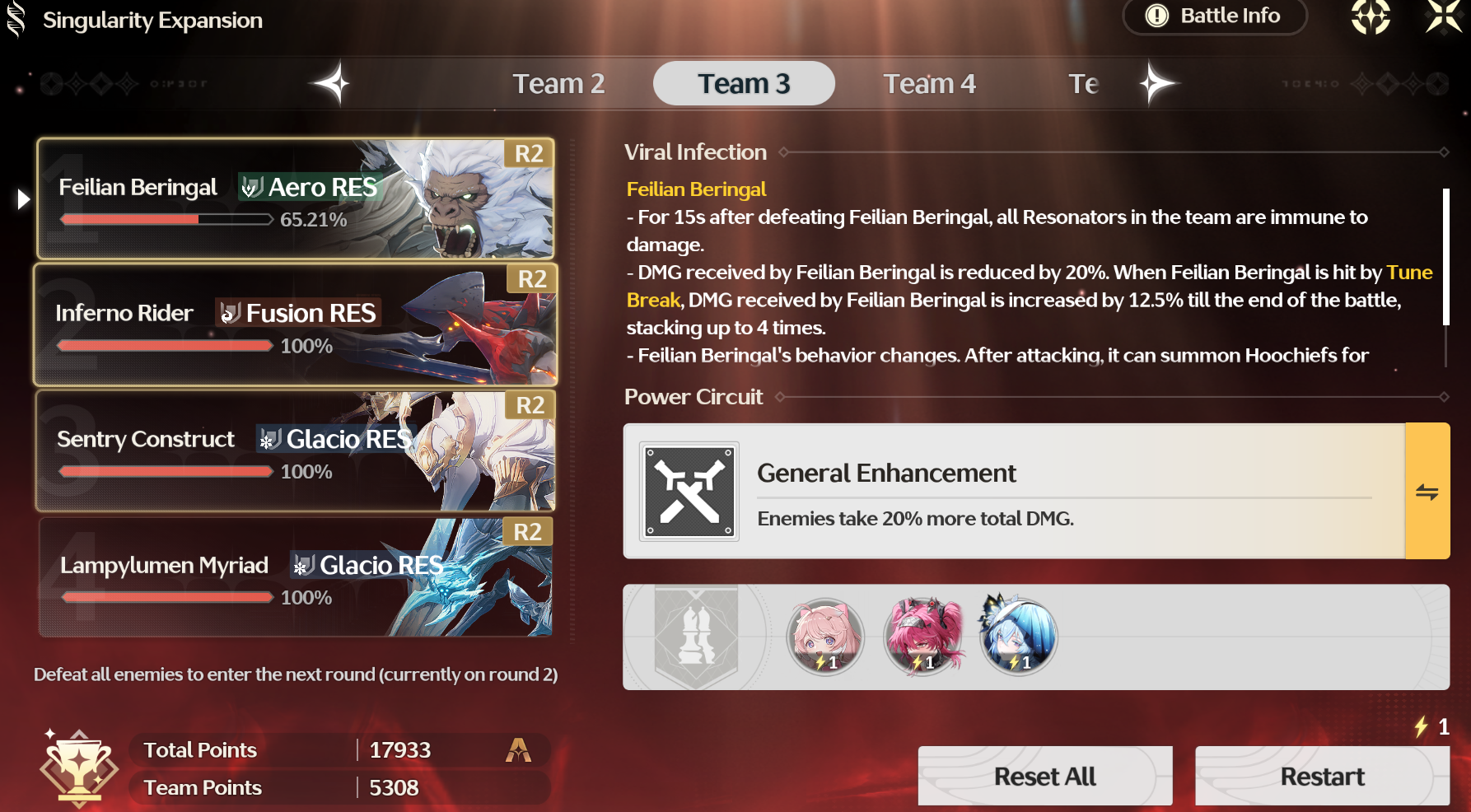The image size is (1471, 812).
Task: Select the Team 3 tab
Action: coord(744,83)
